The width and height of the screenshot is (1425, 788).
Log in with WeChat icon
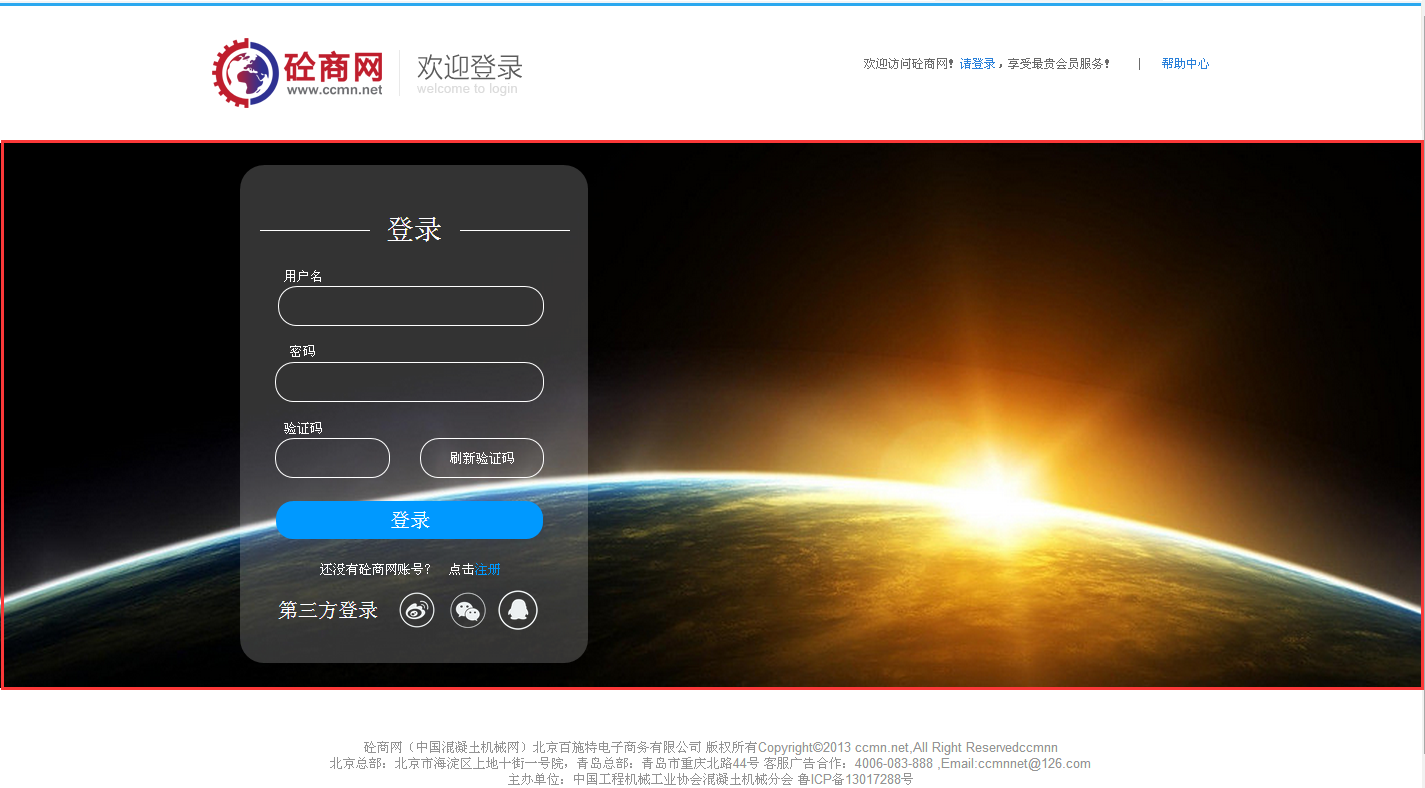point(467,610)
